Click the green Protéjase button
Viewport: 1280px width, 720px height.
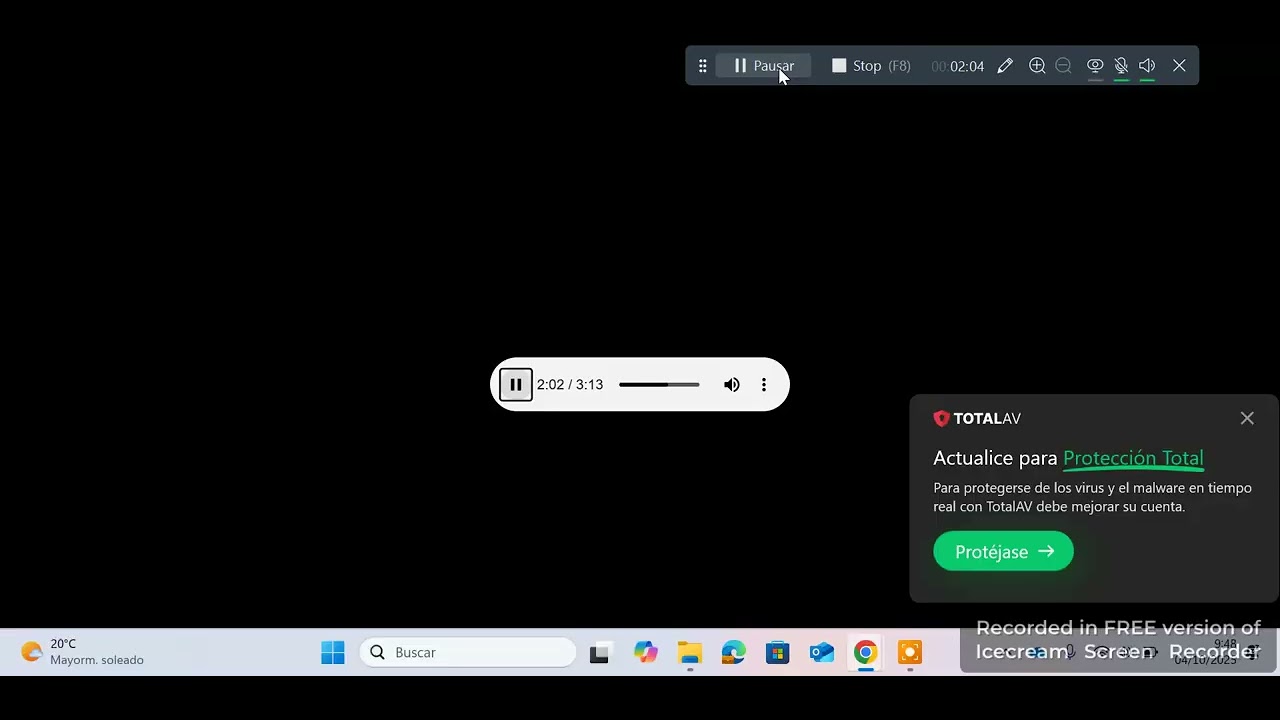tap(1003, 551)
